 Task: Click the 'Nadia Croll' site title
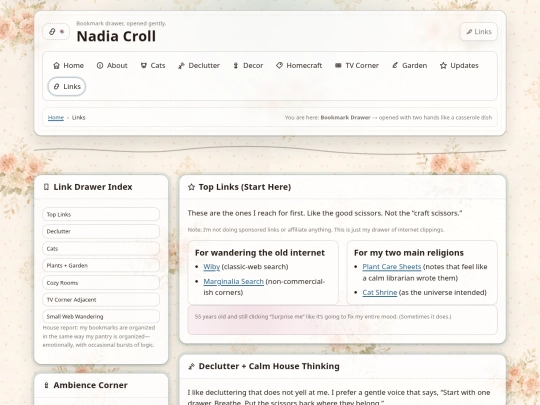coord(116,36)
